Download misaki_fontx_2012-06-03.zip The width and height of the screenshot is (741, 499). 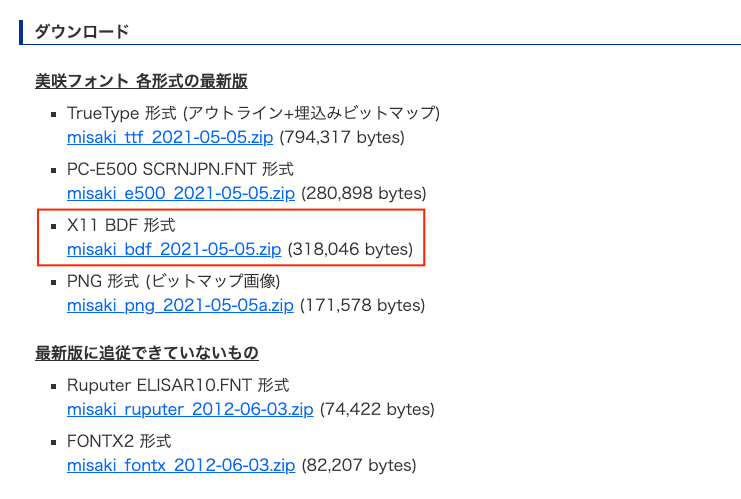pos(181,465)
